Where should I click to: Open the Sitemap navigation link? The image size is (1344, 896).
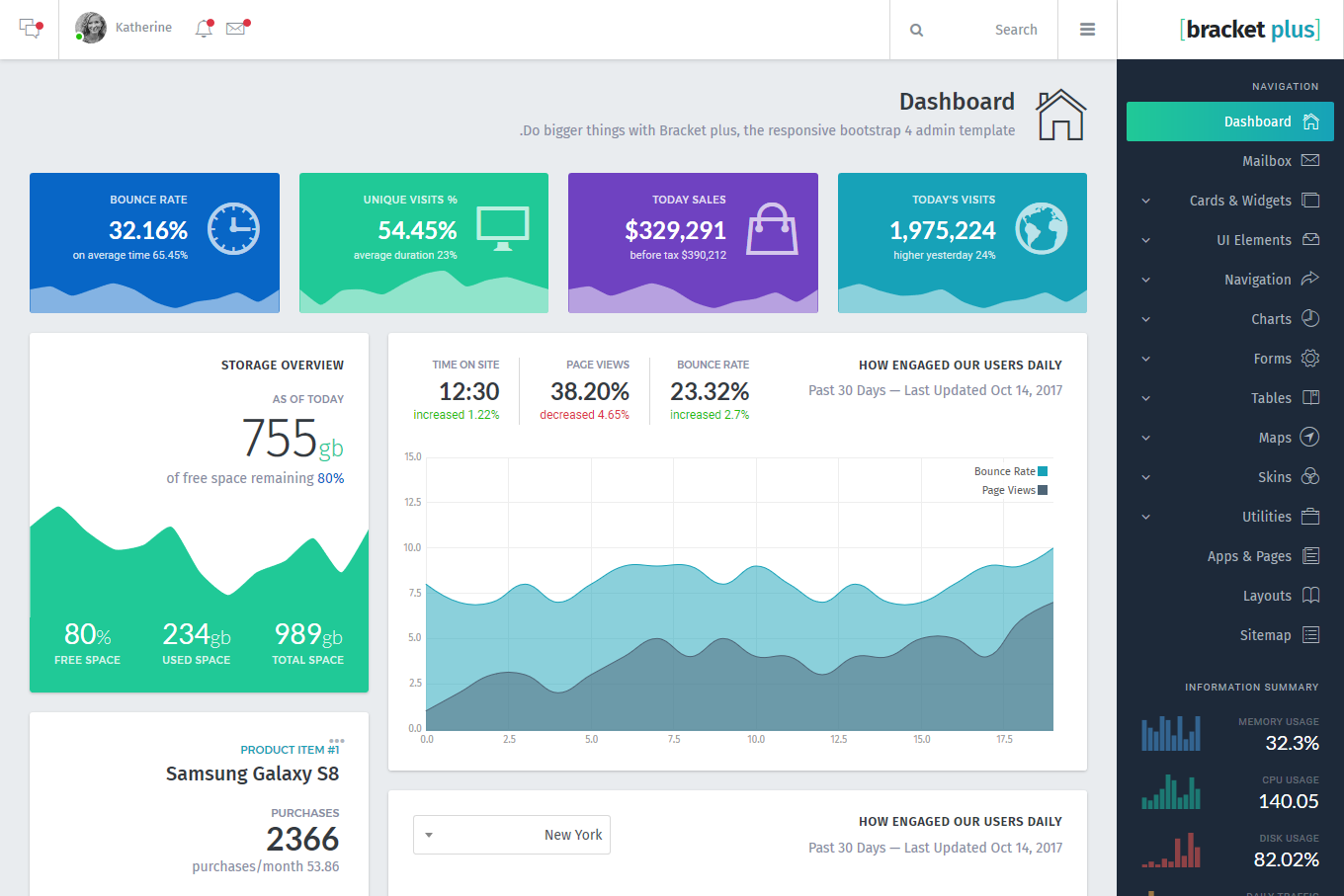click(x=1265, y=635)
